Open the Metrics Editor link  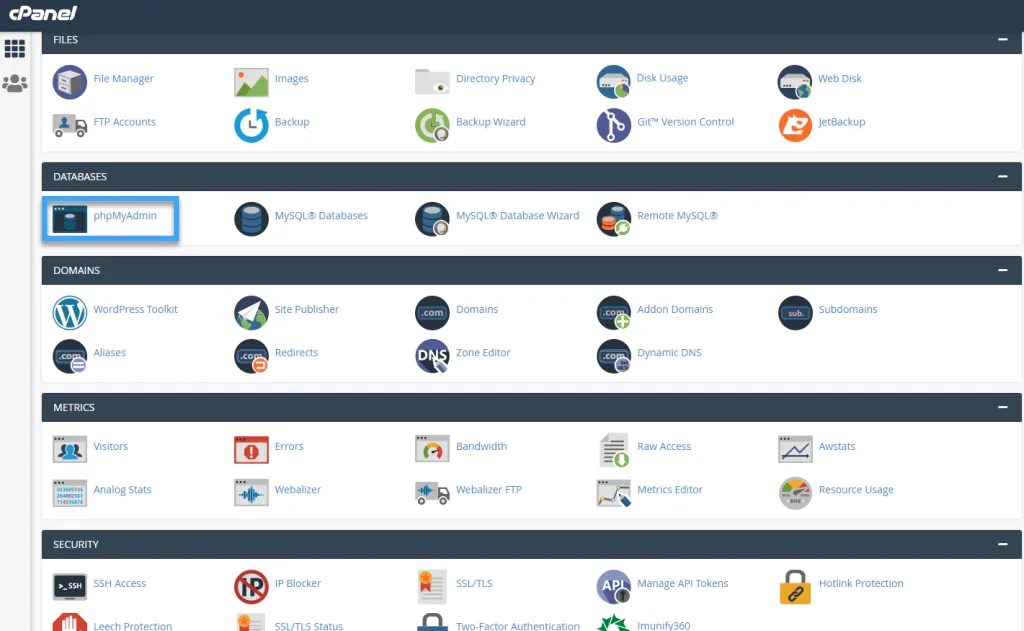(x=669, y=489)
